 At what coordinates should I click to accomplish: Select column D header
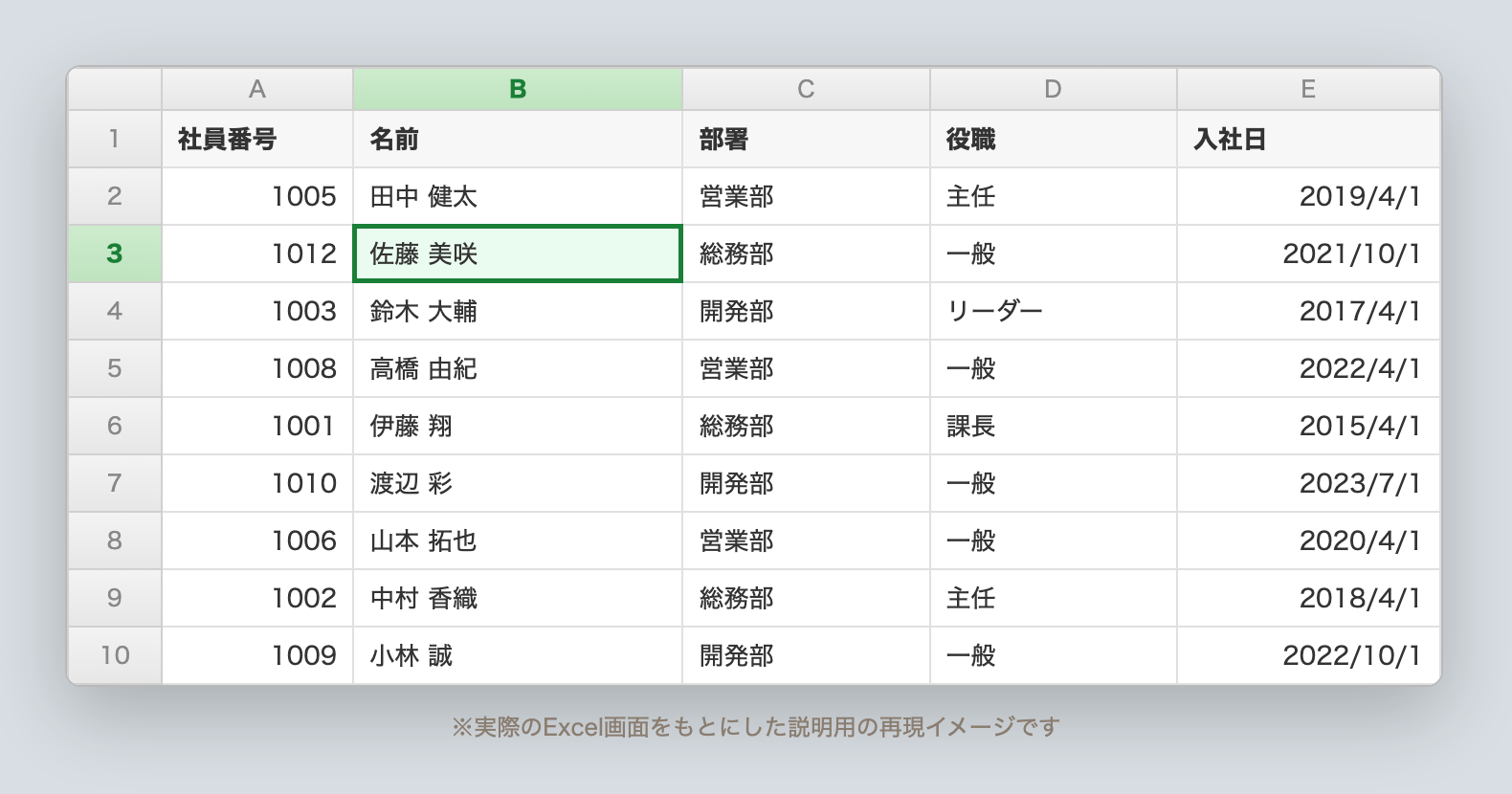click(1053, 89)
